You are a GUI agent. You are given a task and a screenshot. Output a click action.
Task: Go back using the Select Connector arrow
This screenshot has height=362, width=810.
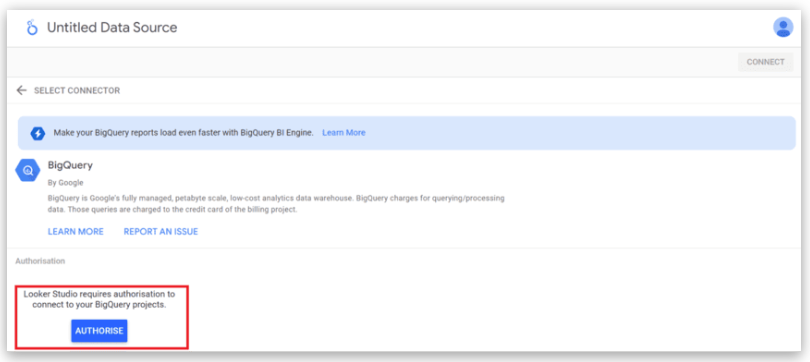21,90
